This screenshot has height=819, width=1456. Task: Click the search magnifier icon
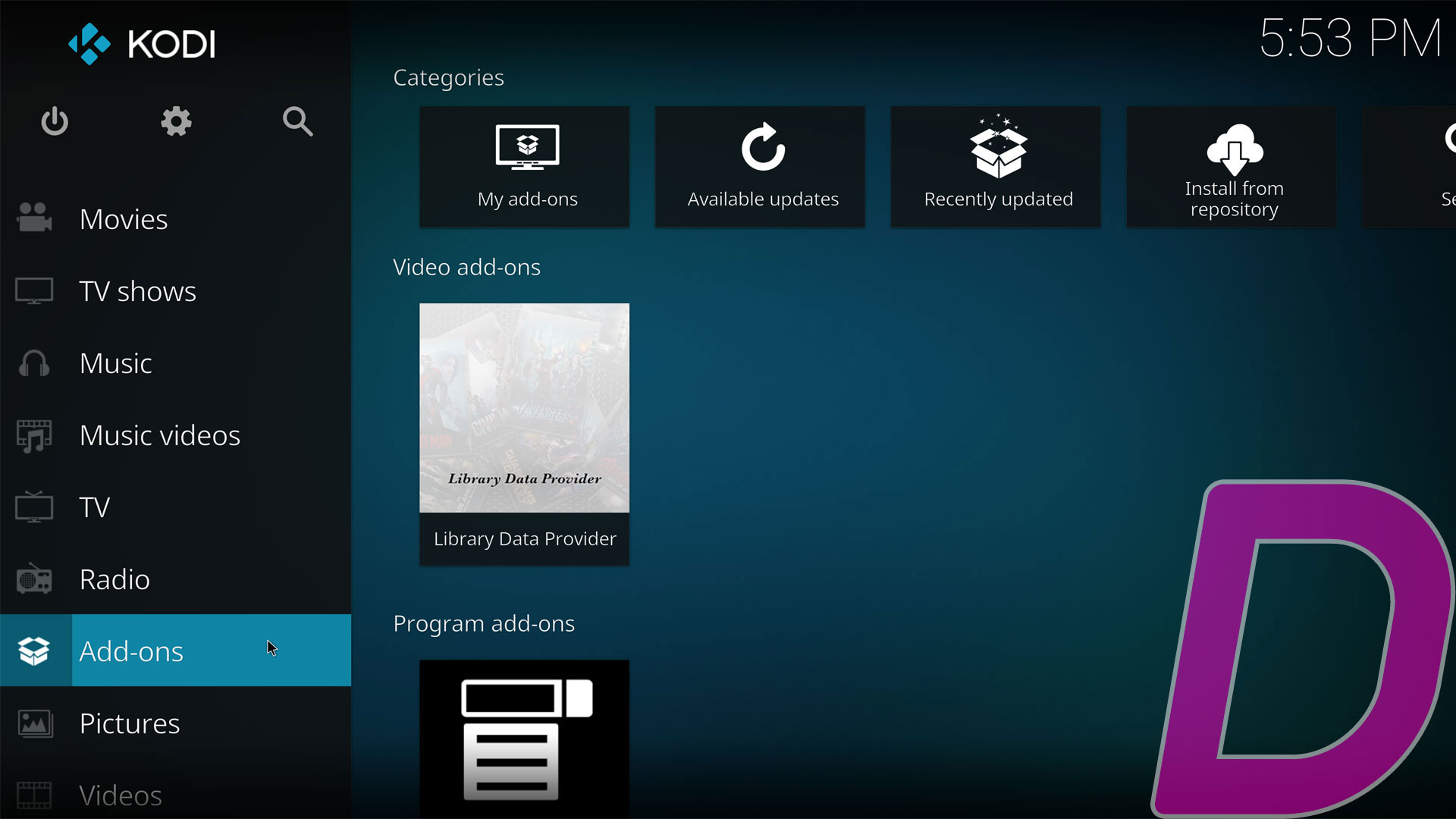click(297, 121)
